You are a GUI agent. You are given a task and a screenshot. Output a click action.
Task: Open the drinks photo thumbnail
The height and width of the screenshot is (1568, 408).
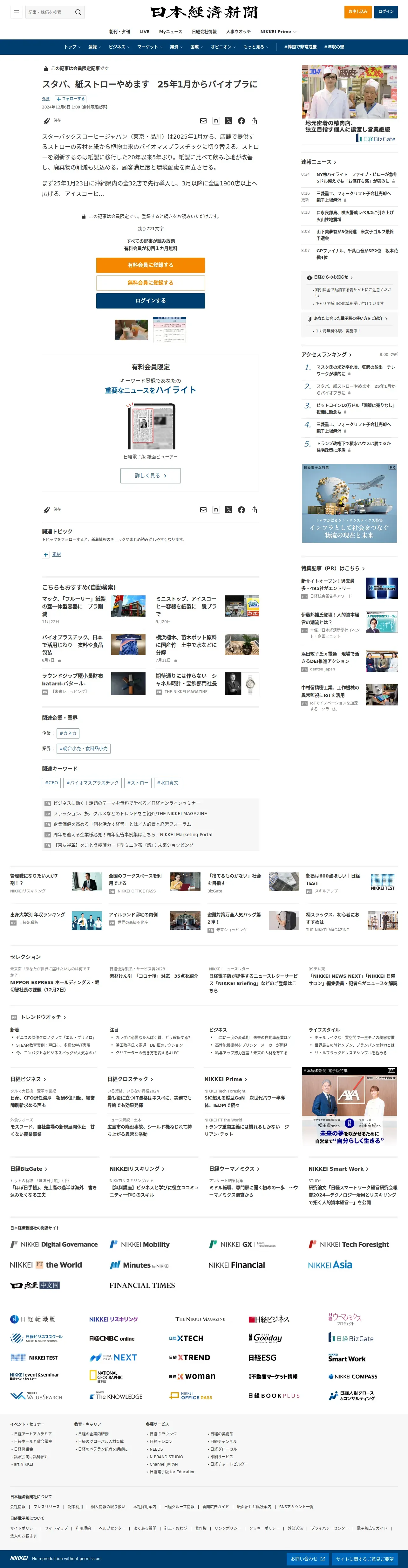[x=132, y=329]
